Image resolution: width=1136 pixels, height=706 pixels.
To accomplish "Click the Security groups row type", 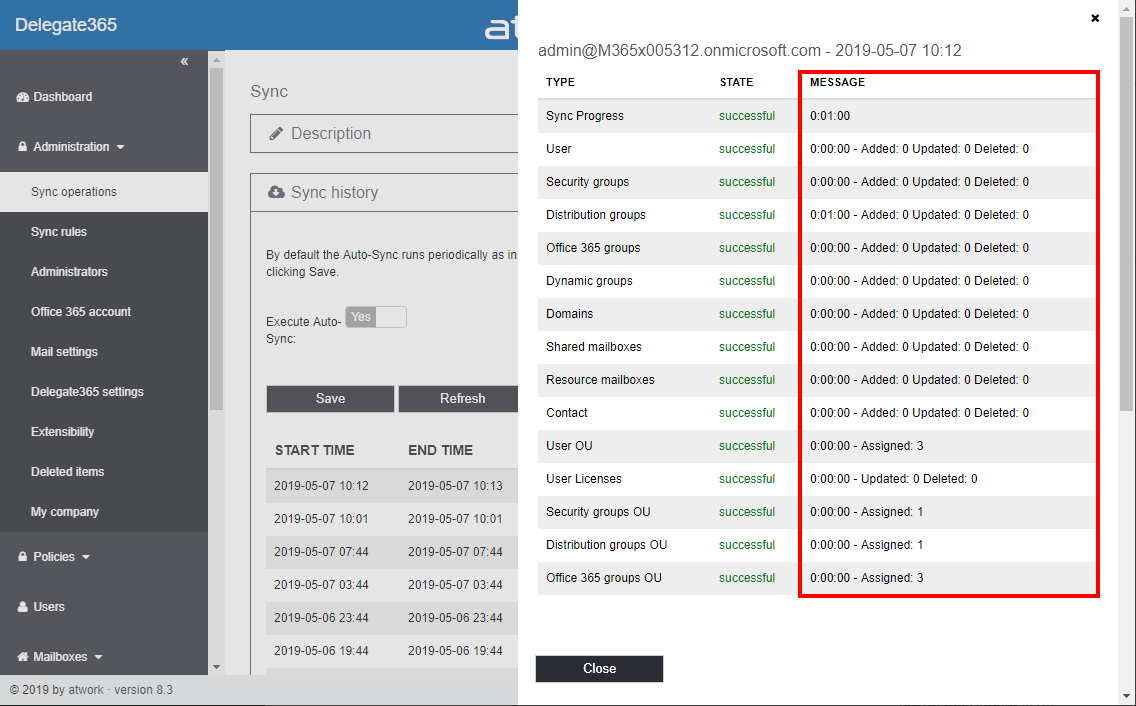I will 588,182.
